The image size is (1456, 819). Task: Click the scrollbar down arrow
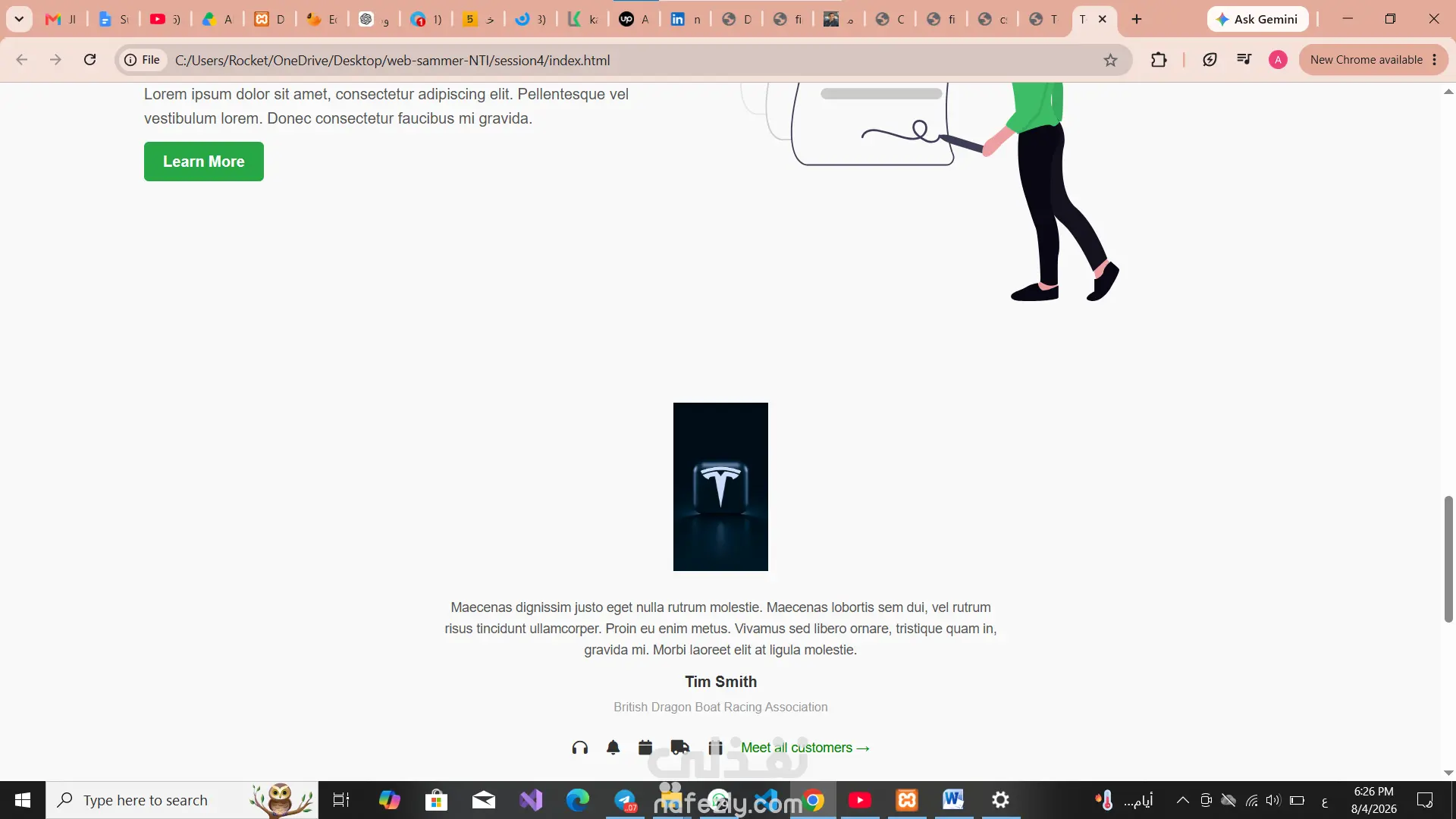click(1448, 773)
